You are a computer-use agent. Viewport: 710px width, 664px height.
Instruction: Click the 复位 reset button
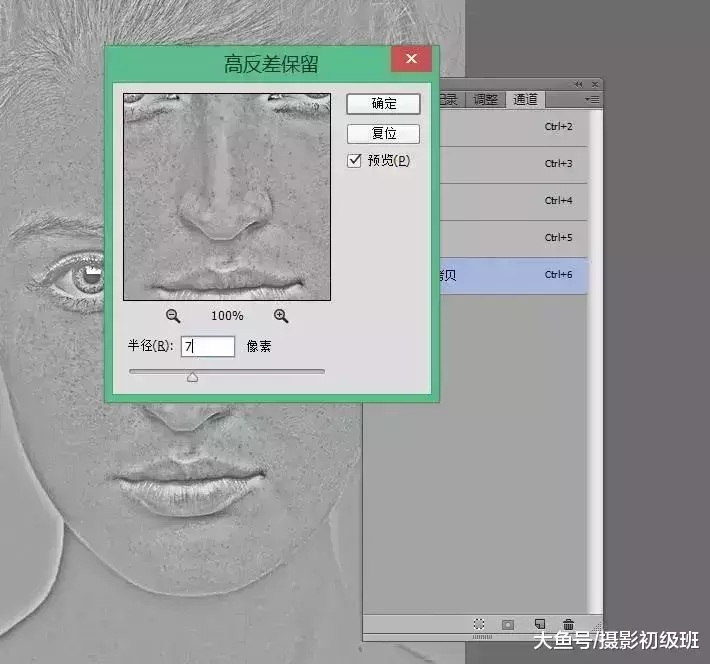point(383,134)
